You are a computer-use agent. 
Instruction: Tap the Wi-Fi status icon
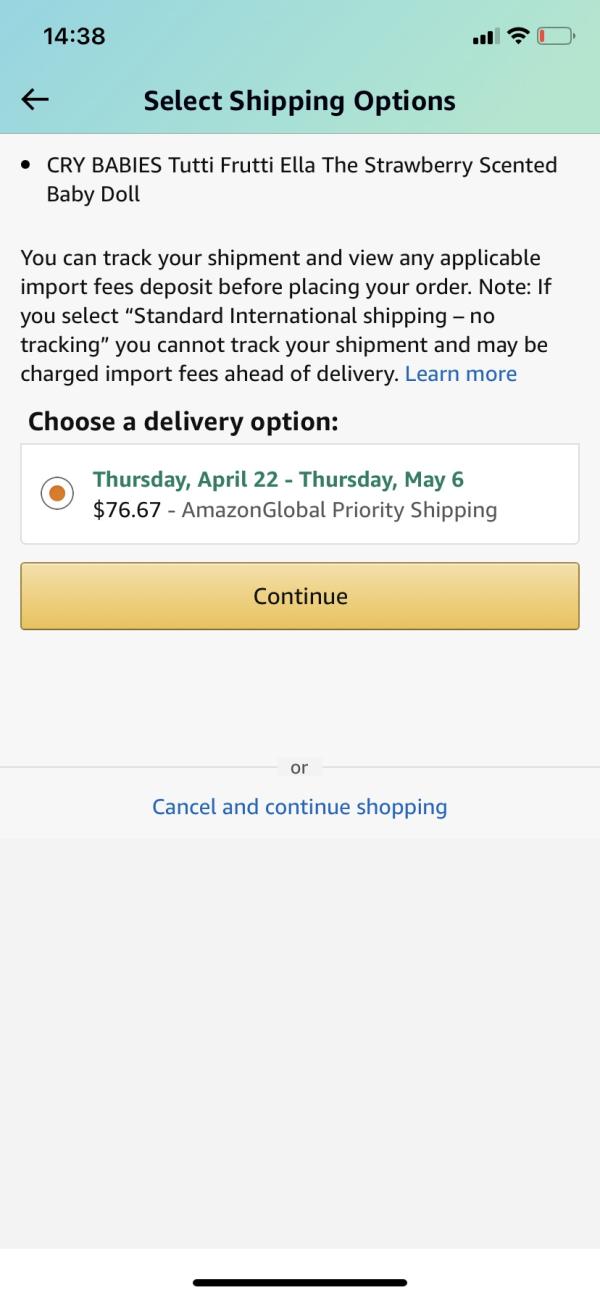tap(517, 37)
